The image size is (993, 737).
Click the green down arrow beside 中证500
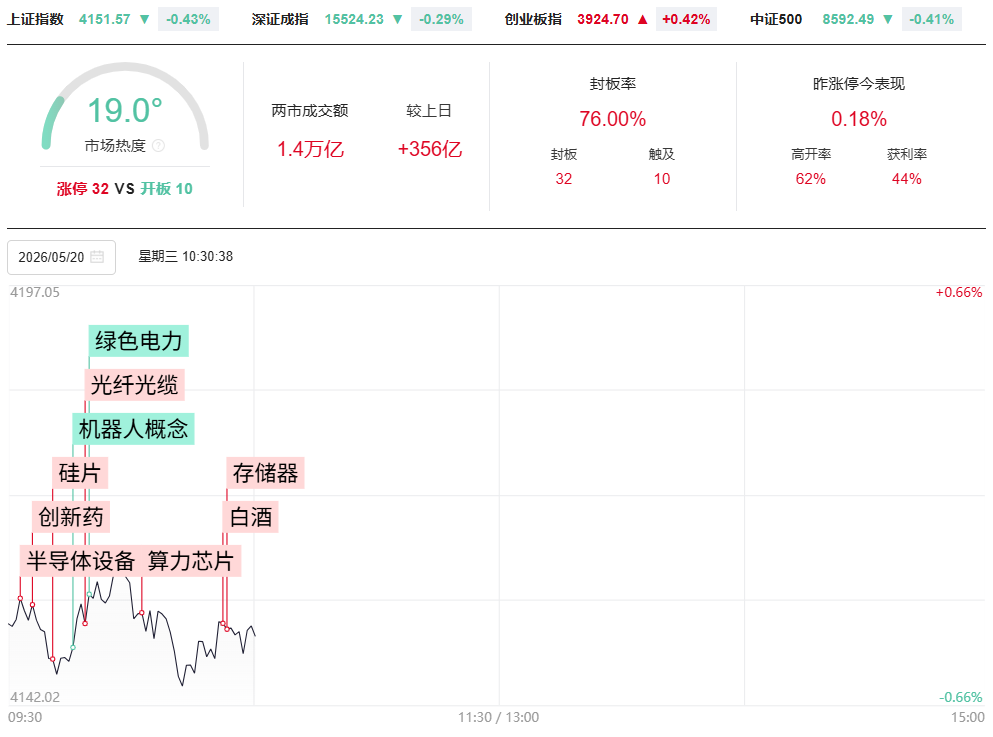[x=888, y=20]
